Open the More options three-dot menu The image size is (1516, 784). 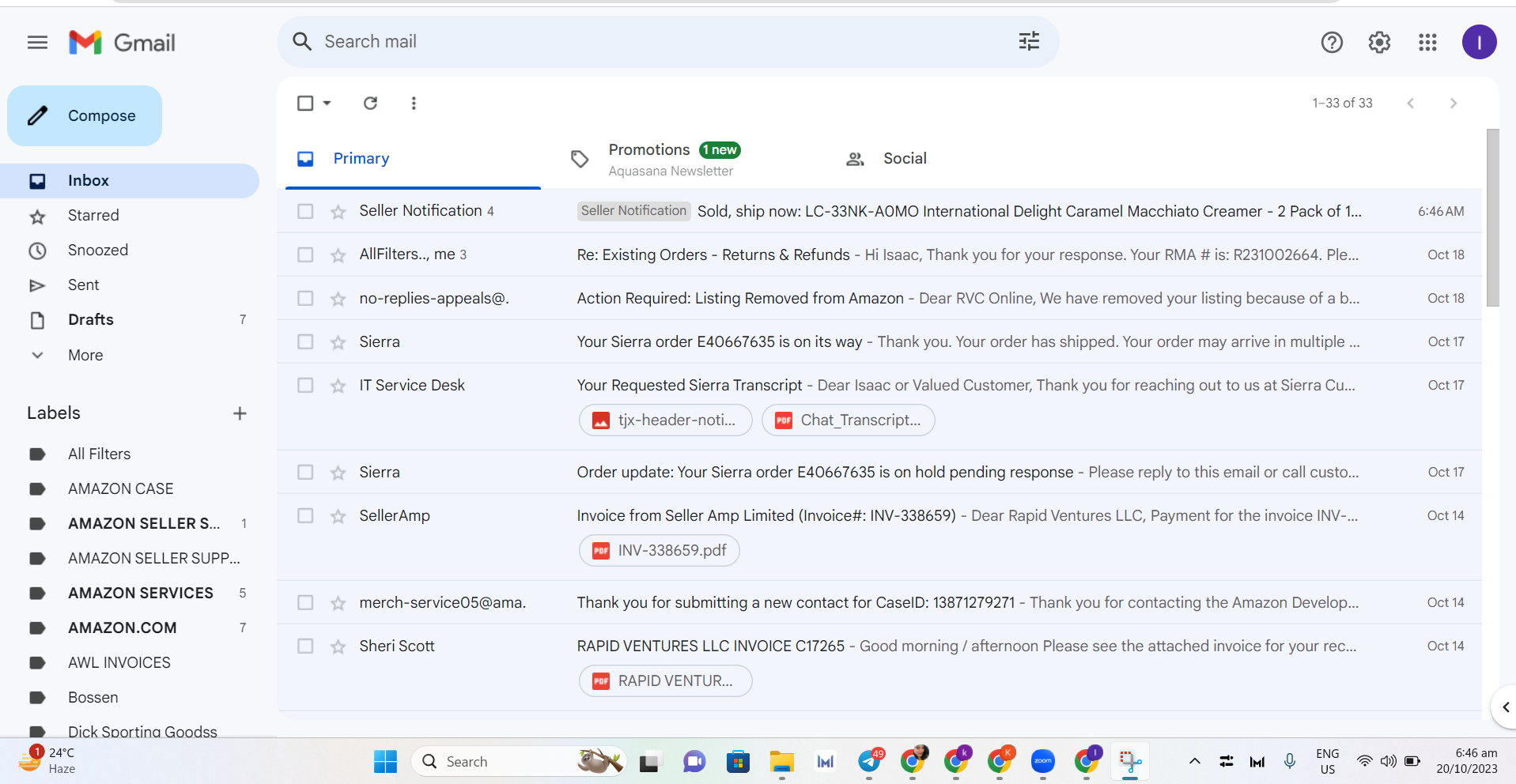(x=414, y=103)
